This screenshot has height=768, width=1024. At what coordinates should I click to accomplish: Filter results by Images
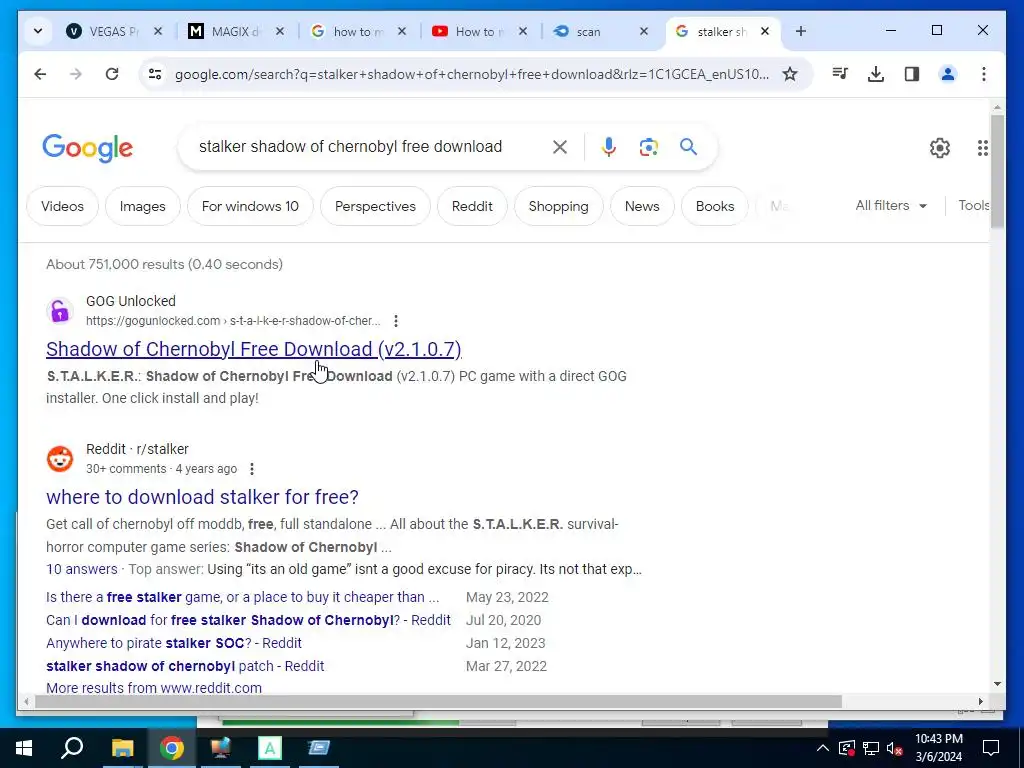click(142, 206)
